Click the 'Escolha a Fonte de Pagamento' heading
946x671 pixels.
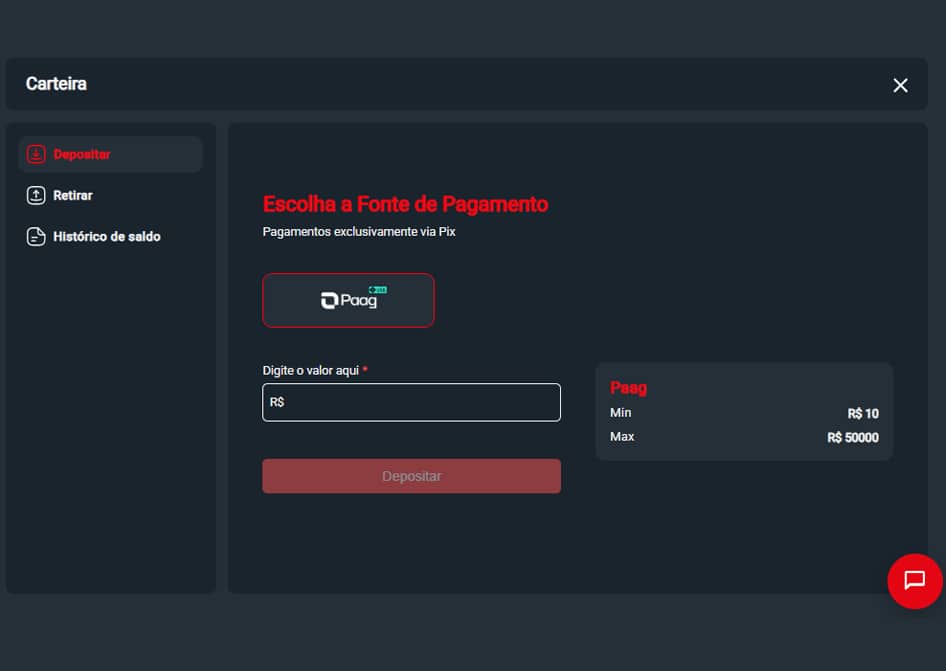405,204
